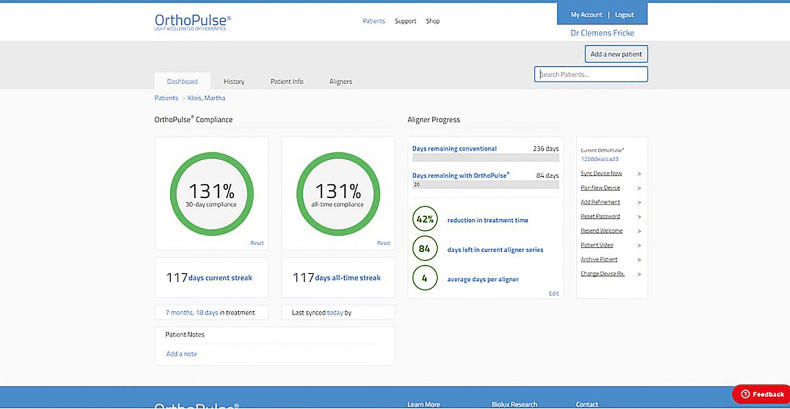This screenshot has height=409, width=790.
Task: Open the Patient Video link
Action: tap(597, 245)
